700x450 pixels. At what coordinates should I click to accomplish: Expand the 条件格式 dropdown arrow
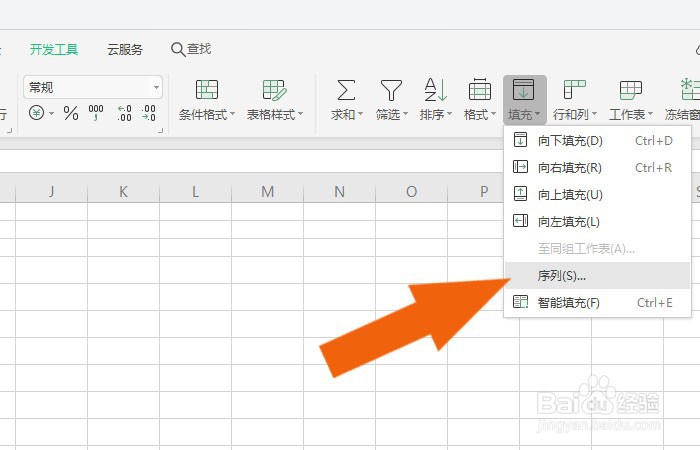tap(232, 114)
